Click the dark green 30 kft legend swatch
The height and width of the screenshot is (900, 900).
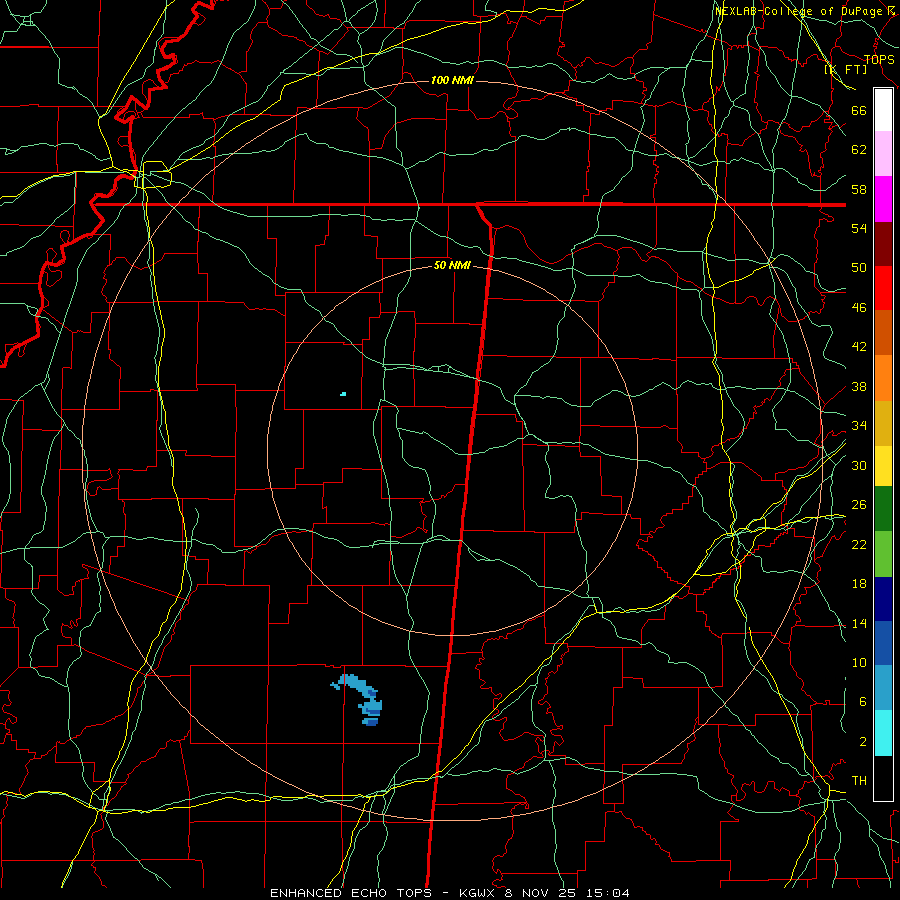(883, 509)
